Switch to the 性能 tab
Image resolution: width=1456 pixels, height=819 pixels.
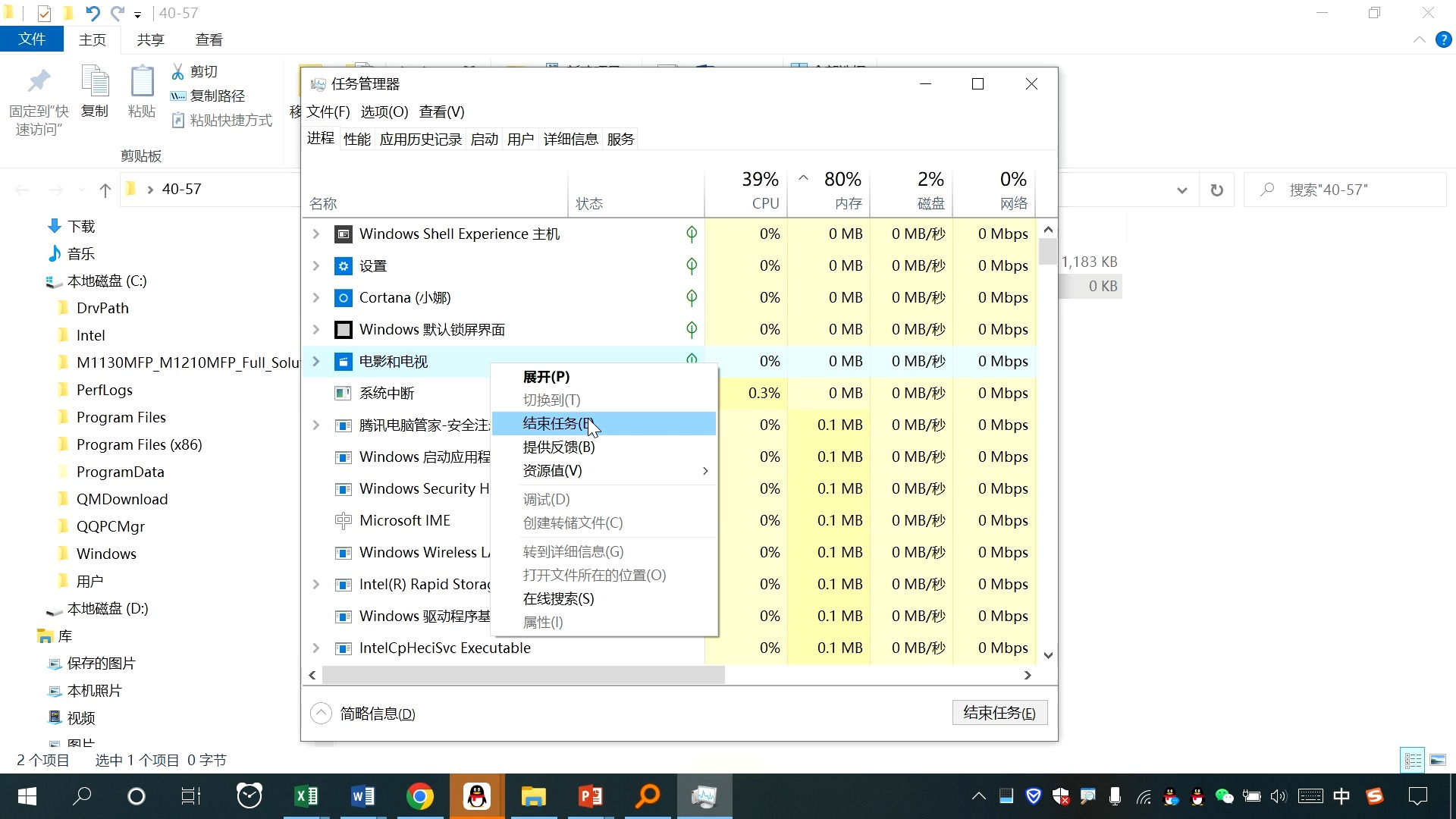(356, 139)
